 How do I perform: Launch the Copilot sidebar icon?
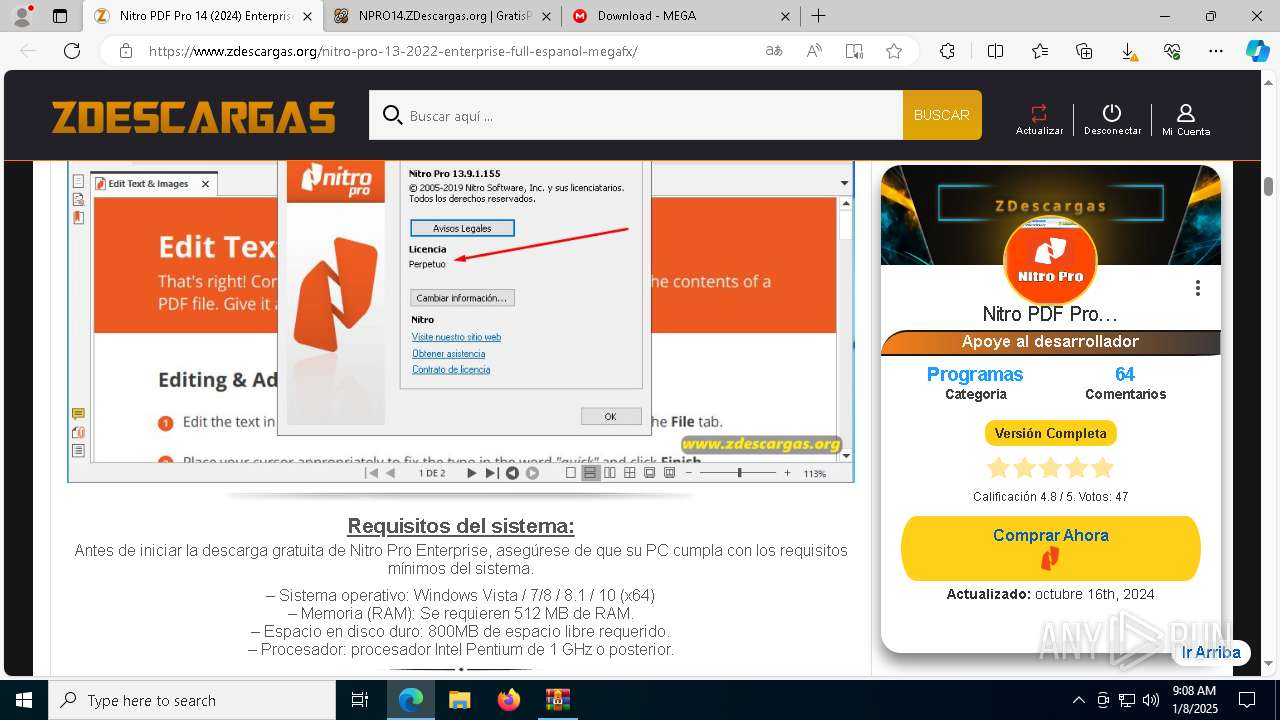pyautogui.click(x=1257, y=51)
